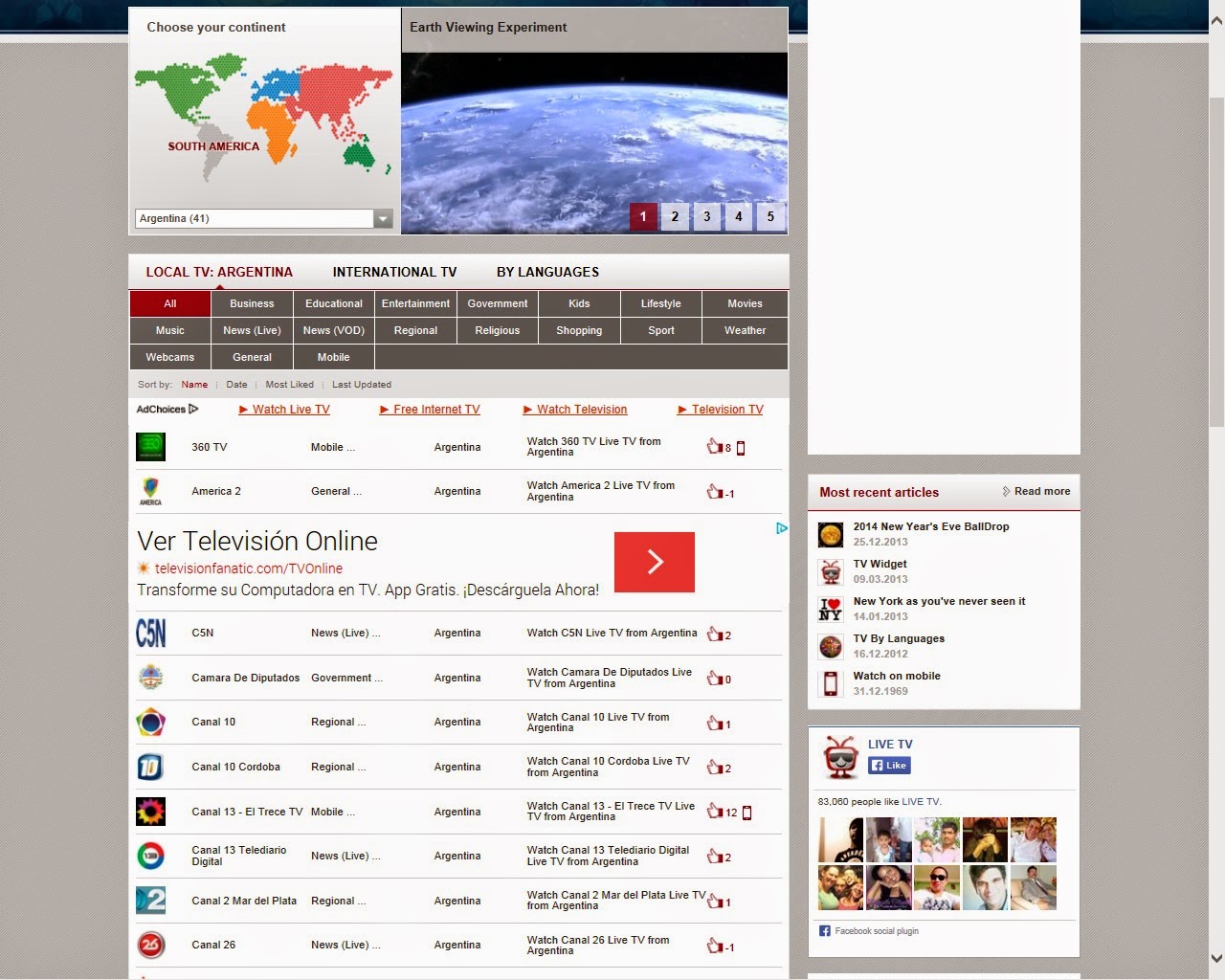Filter by Business category
Image resolution: width=1225 pixels, height=980 pixels.
pos(252,303)
